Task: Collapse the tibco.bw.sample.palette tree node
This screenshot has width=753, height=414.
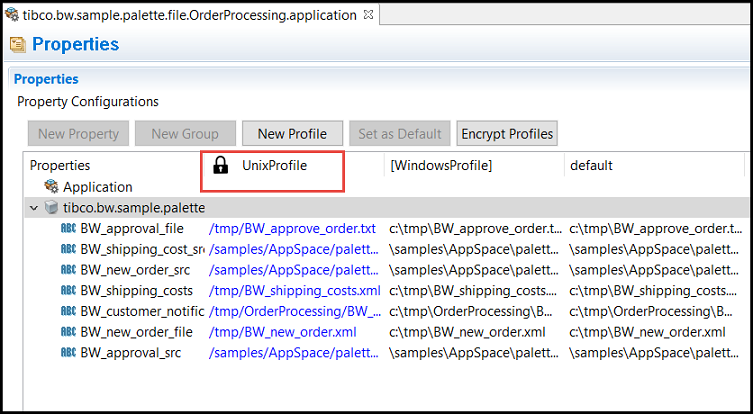Action: click(x=35, y=208)
